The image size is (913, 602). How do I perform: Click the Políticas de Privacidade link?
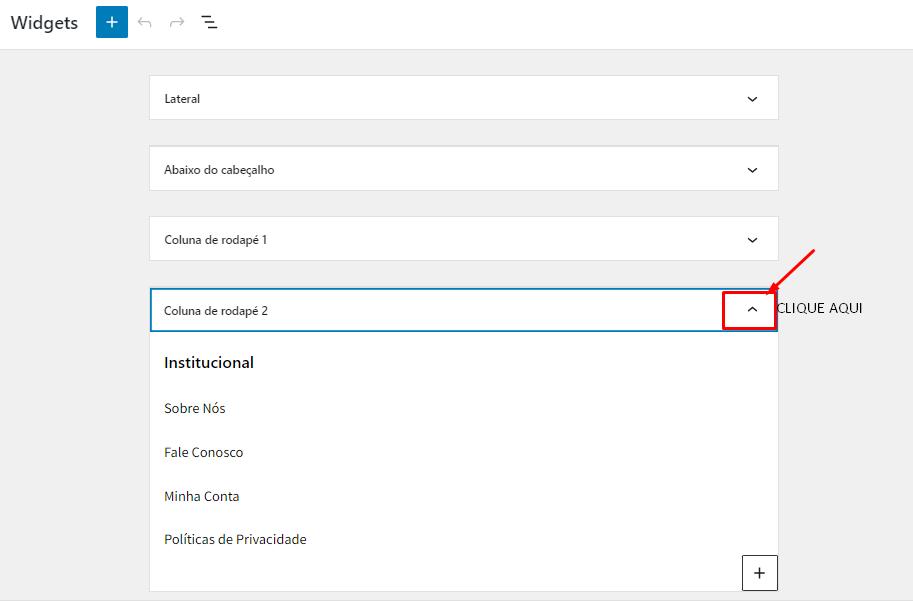point(235,540)
